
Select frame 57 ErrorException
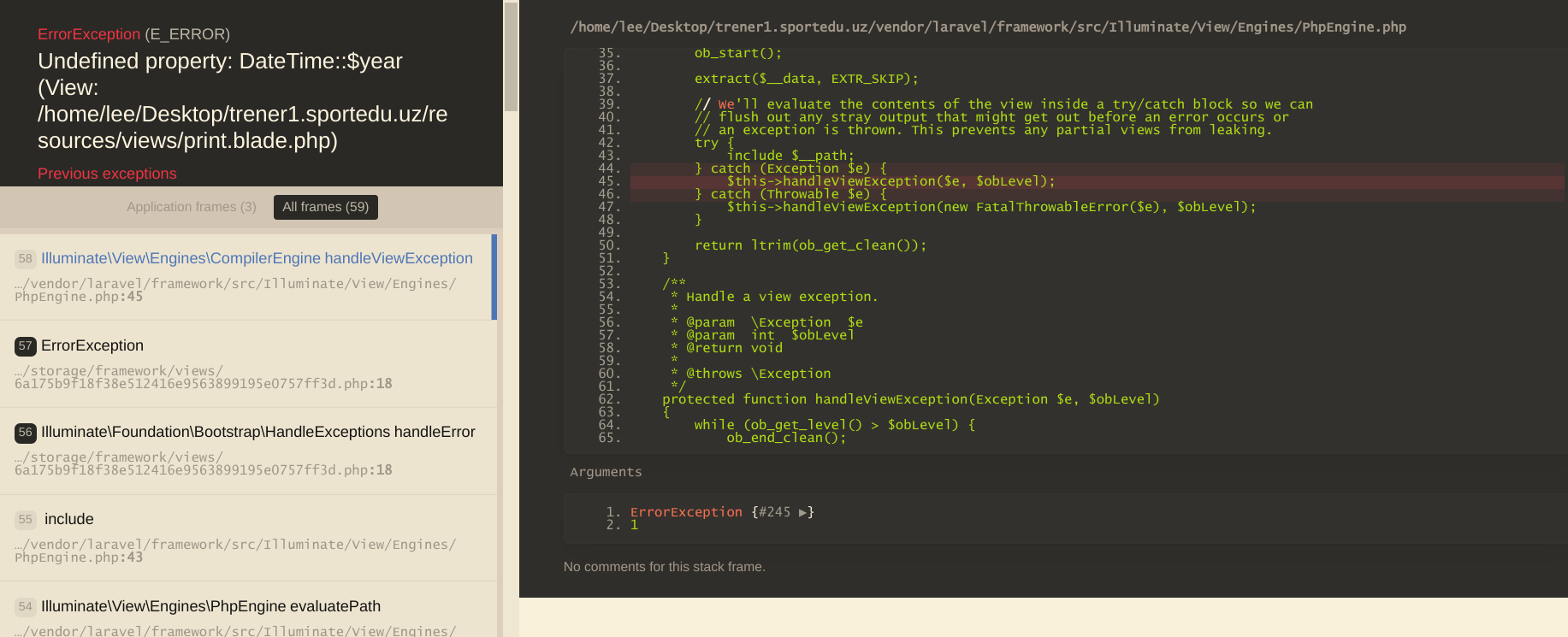pos(246,364)
